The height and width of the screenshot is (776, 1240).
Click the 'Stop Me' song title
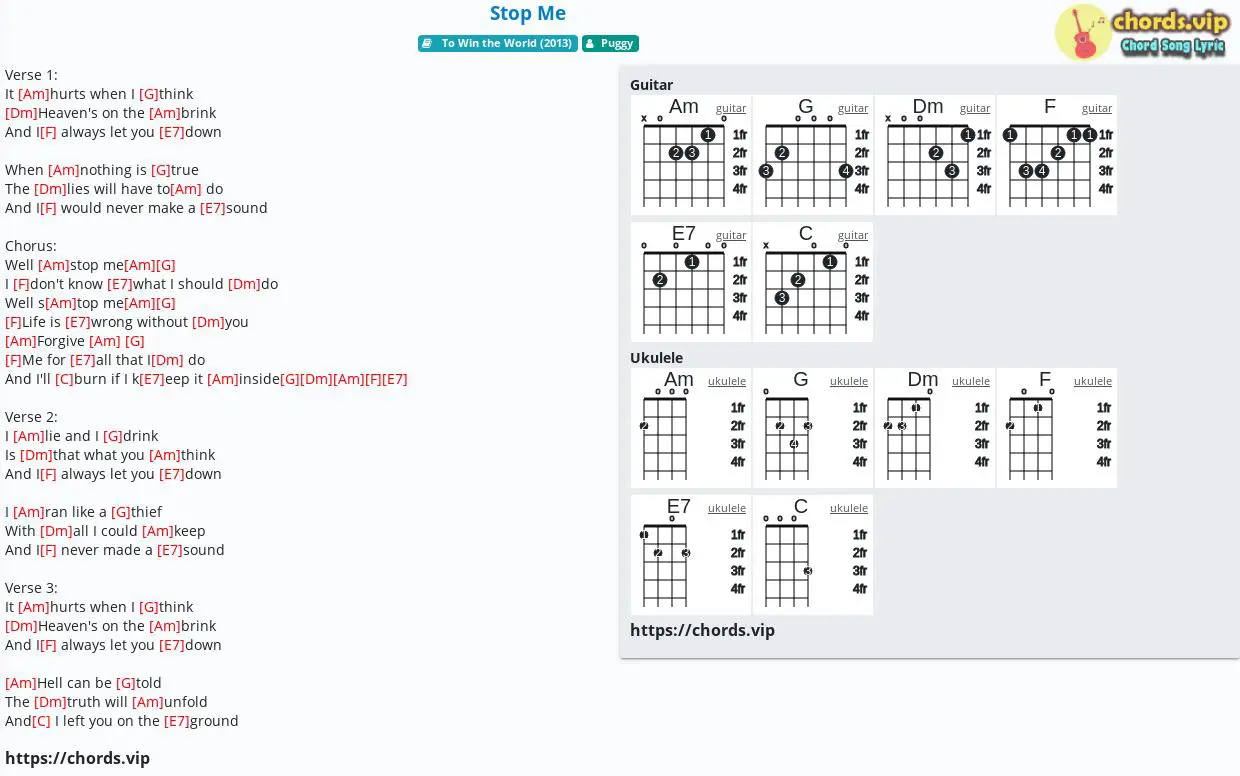tap(528, 13)
